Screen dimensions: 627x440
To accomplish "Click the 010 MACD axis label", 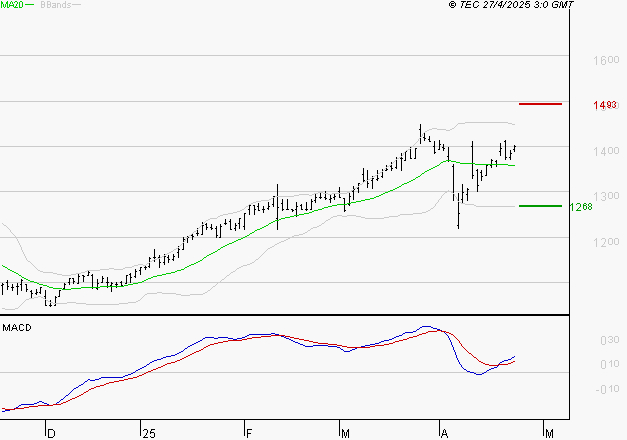I will point(609,364).
